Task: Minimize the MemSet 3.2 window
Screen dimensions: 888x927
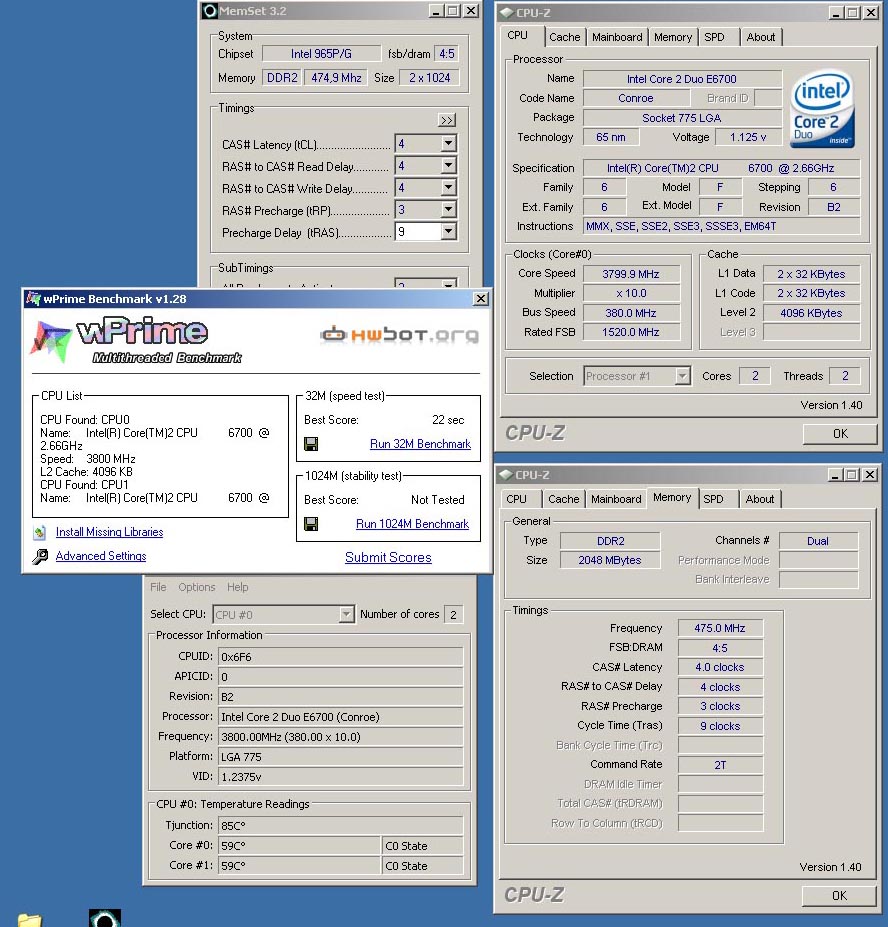Action: 436,11
